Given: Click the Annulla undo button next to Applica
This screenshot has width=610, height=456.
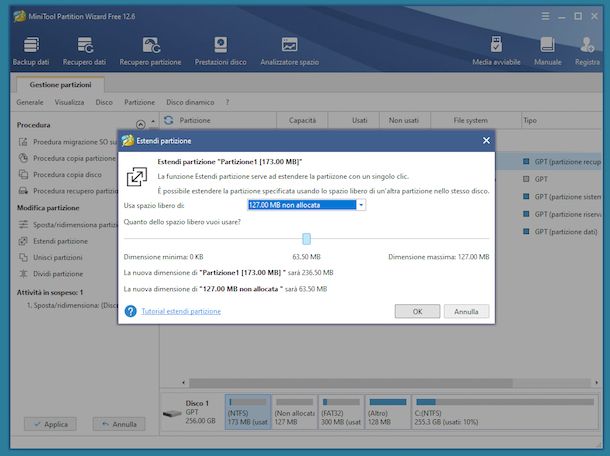Looking at the screenshot, I should click(x=119, y=424).
